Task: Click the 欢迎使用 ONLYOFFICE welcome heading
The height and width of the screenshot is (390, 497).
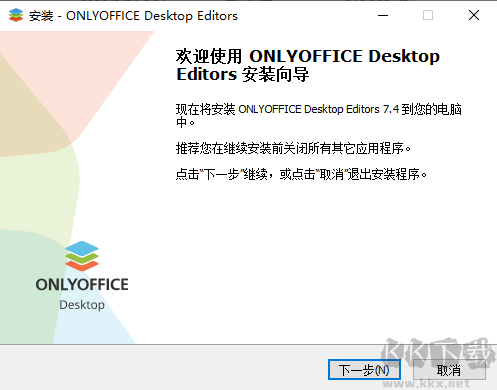Action: (308, 65)
